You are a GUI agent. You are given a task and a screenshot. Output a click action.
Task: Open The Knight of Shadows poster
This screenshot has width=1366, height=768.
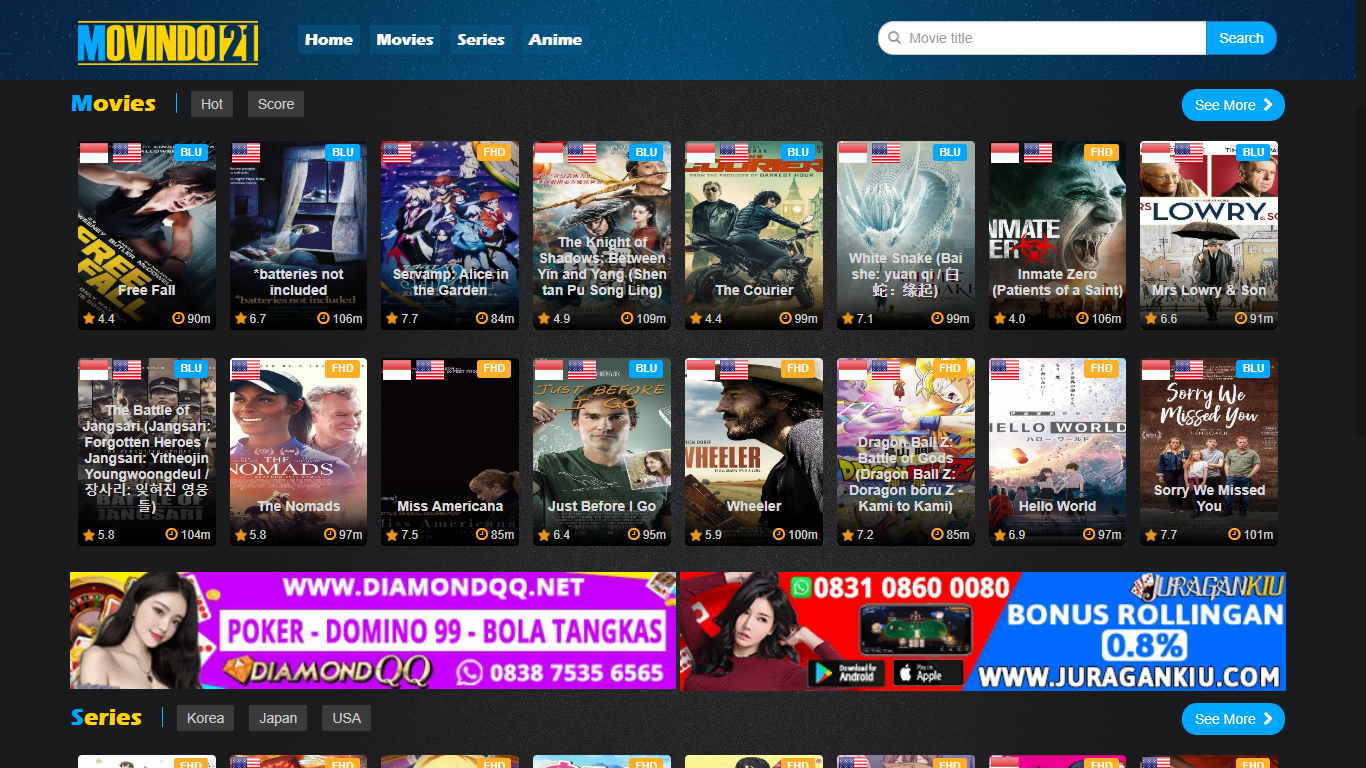click(x=602, y=235)
